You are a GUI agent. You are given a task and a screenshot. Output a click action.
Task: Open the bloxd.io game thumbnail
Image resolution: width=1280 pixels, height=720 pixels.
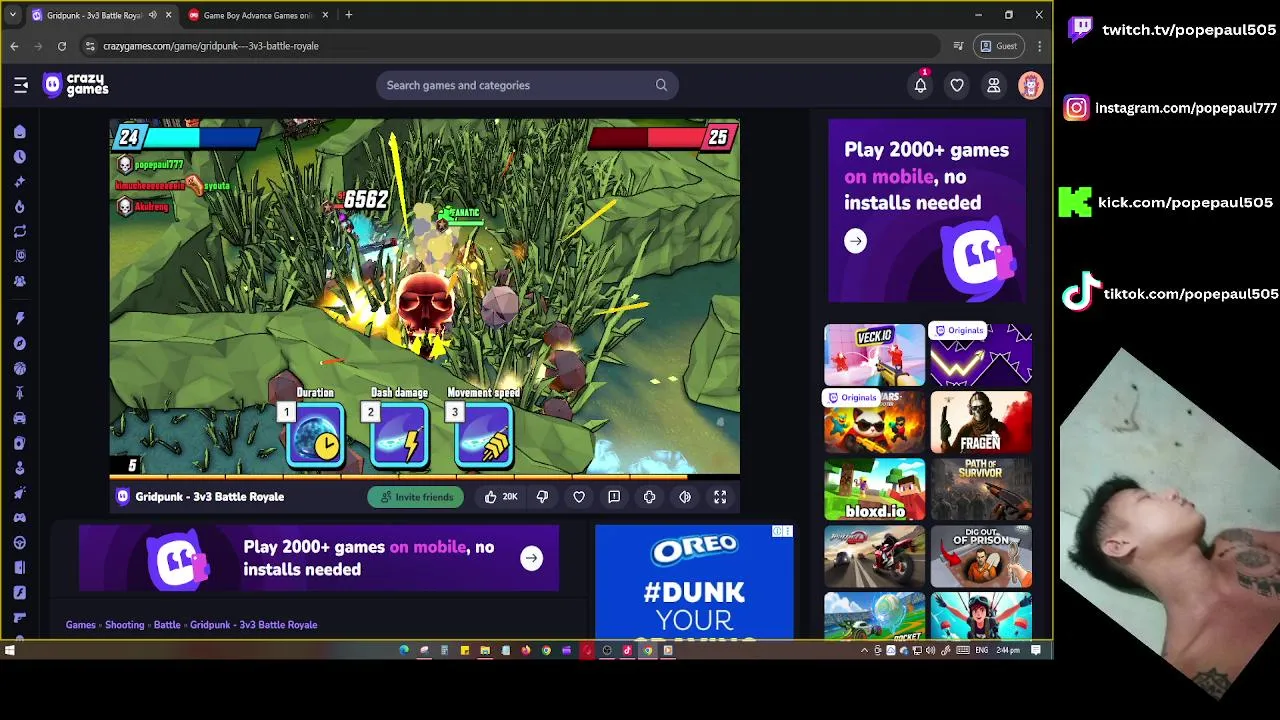tap(874, 490)
